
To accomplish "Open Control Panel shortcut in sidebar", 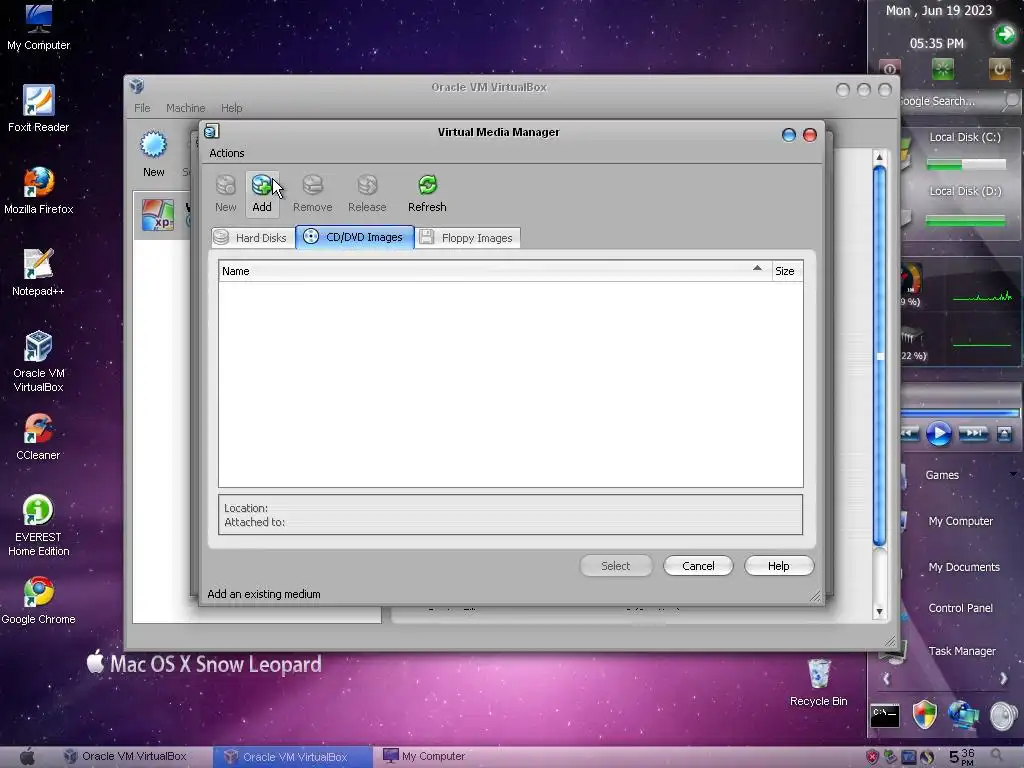I will (960, 608).
